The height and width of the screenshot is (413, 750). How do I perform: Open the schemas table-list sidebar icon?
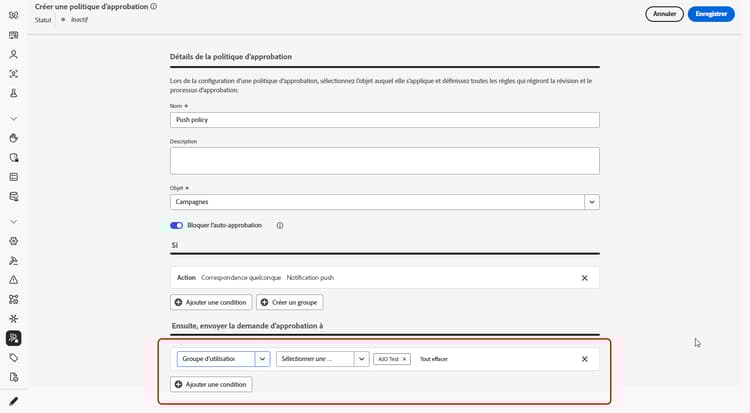[x=13, y=177]
